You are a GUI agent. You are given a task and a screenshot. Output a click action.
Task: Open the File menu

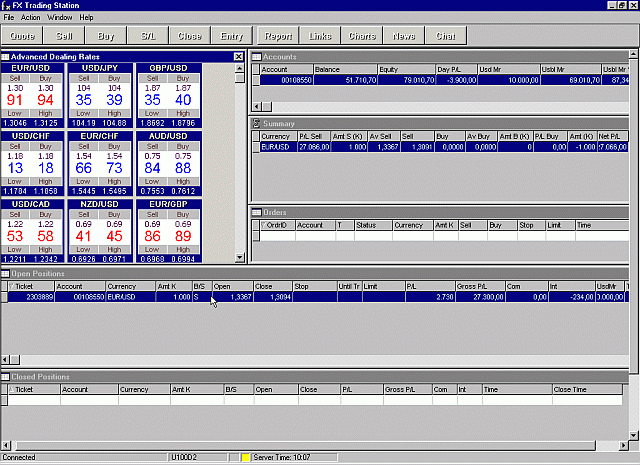[x=8, y=17]
